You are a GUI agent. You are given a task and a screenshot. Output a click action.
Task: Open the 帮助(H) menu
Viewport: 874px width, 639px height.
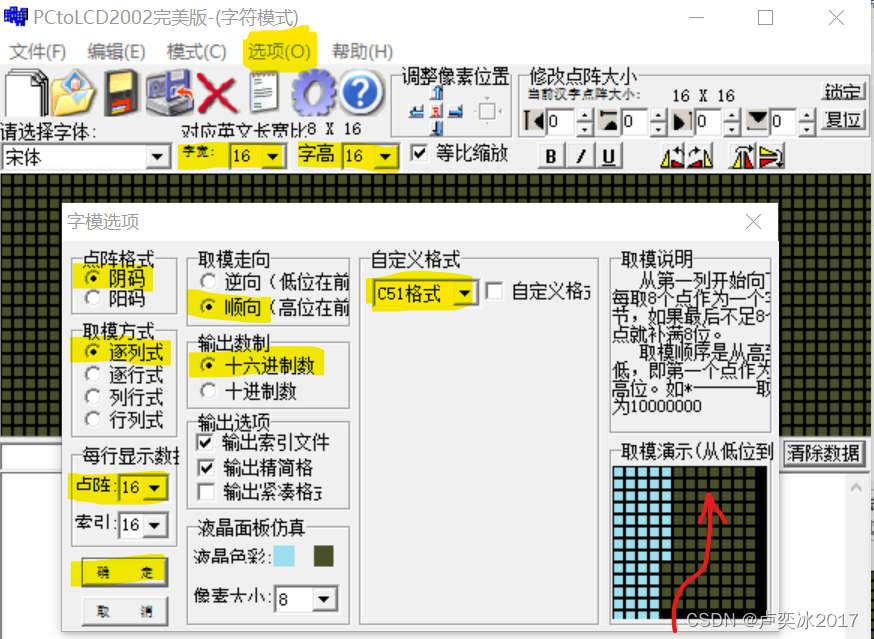point(362,52)
